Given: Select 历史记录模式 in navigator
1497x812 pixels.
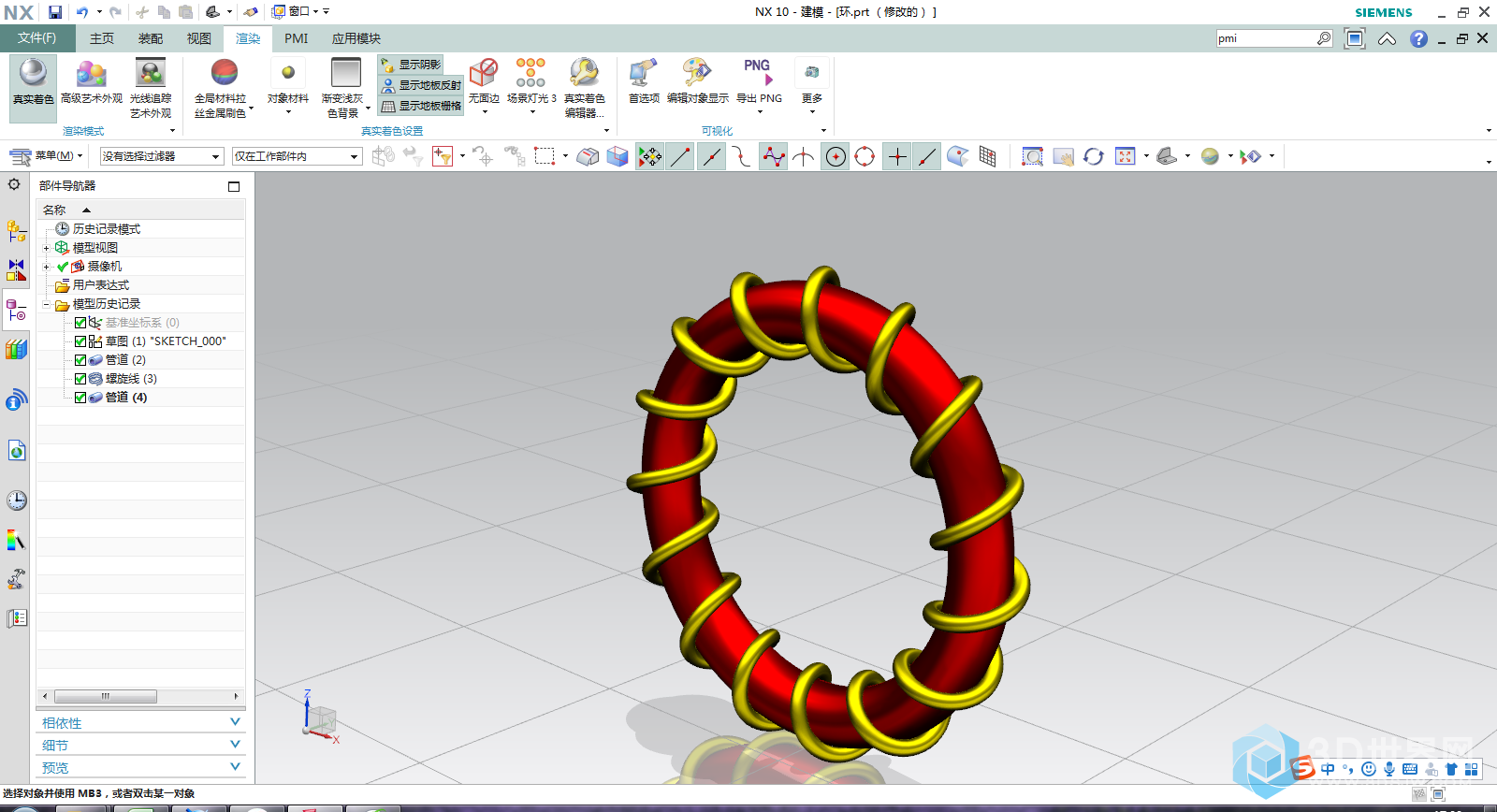Looking at the screenshot, I should [x=107, y=229].
